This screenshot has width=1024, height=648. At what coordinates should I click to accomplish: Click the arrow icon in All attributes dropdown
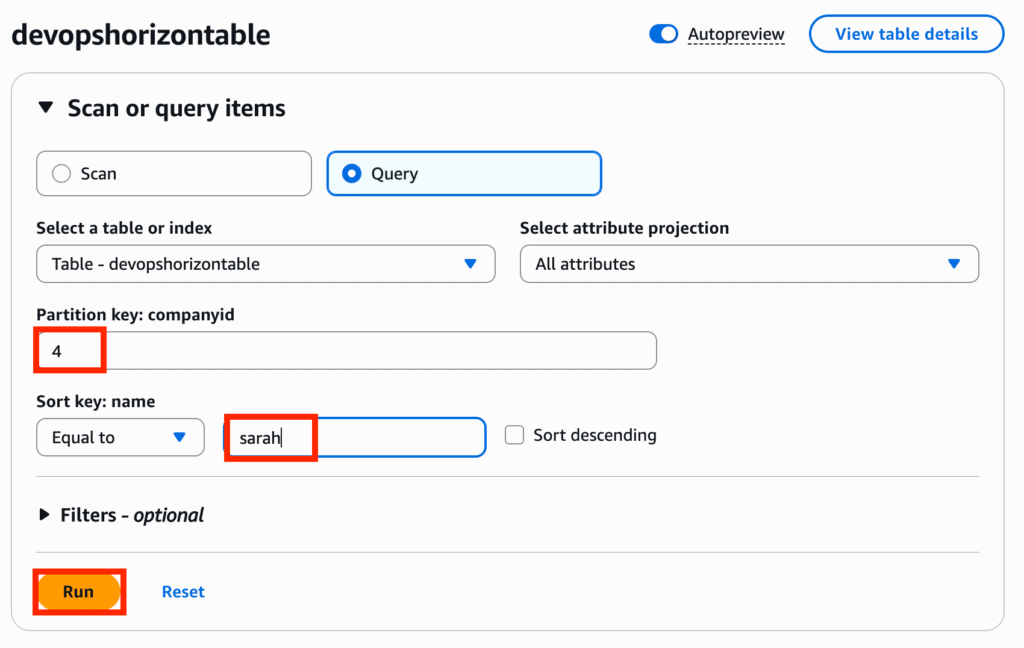[x=954, y=264]
